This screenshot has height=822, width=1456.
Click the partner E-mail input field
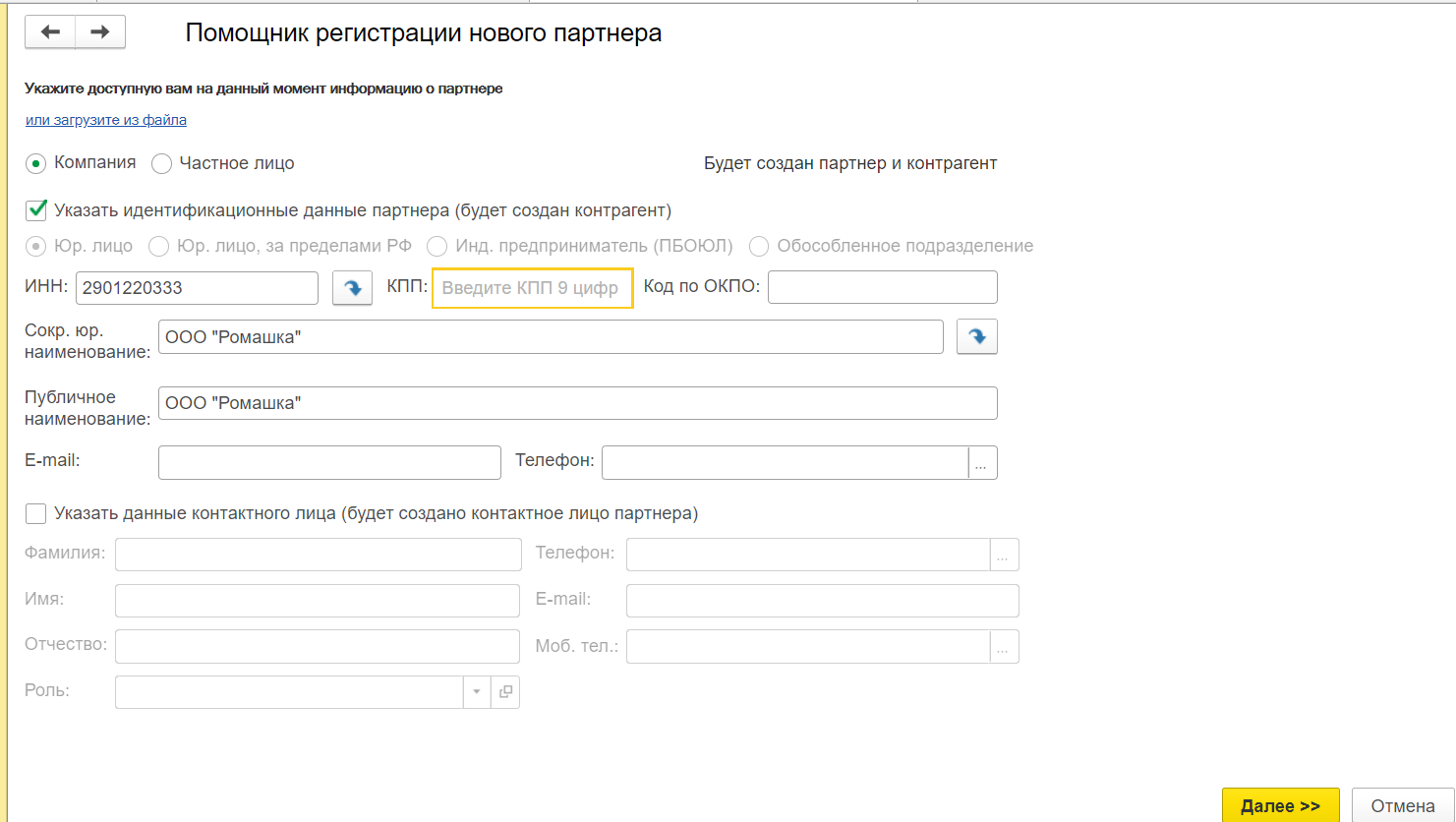(x=329, y=463)
